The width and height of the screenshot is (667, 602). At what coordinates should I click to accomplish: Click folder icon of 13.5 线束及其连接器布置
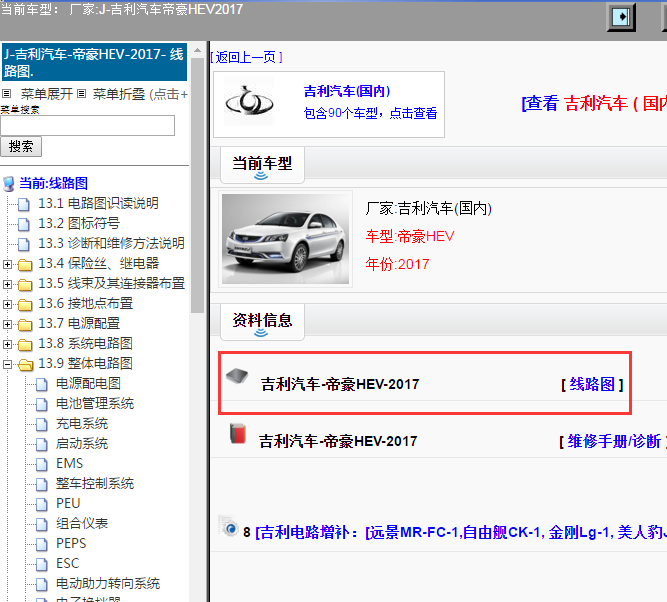point(25,285)
